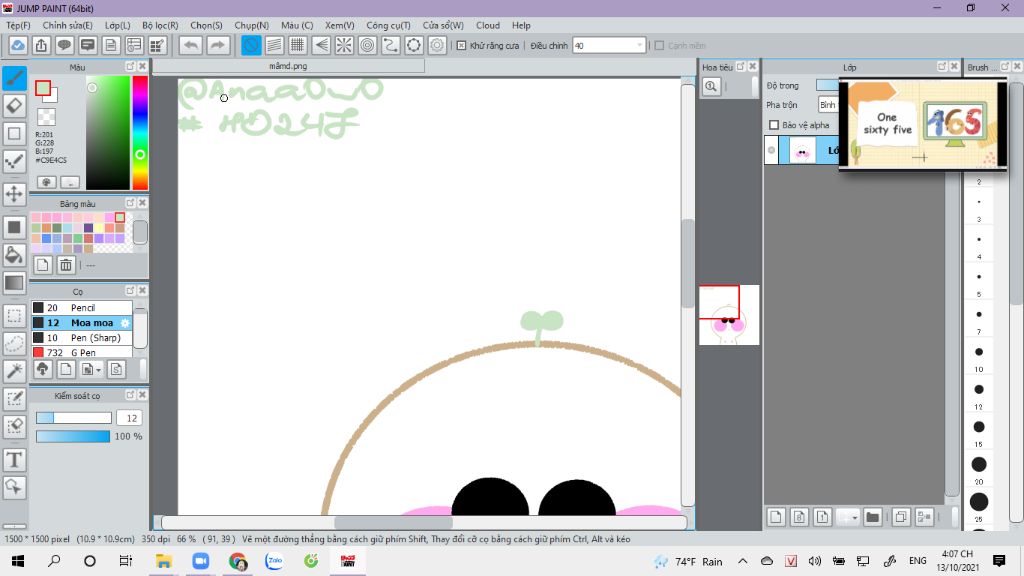Click the transparent color swatch
1024x576 pixels.
click(46, 117)
